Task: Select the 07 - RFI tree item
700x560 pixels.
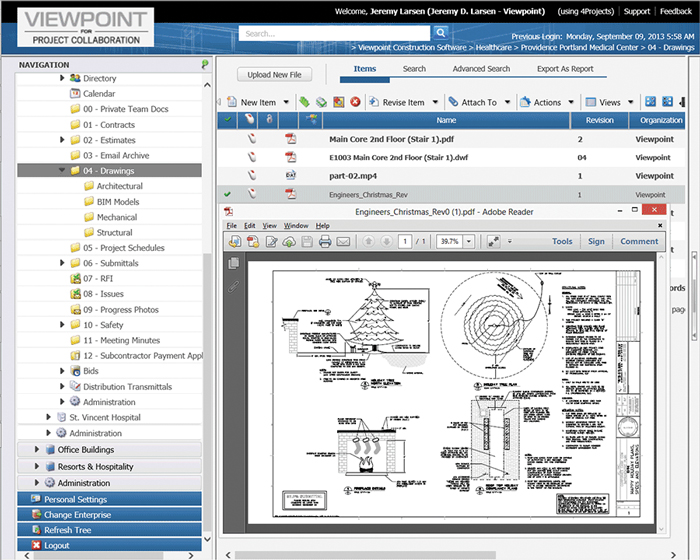Action: [x=98, y=278]
